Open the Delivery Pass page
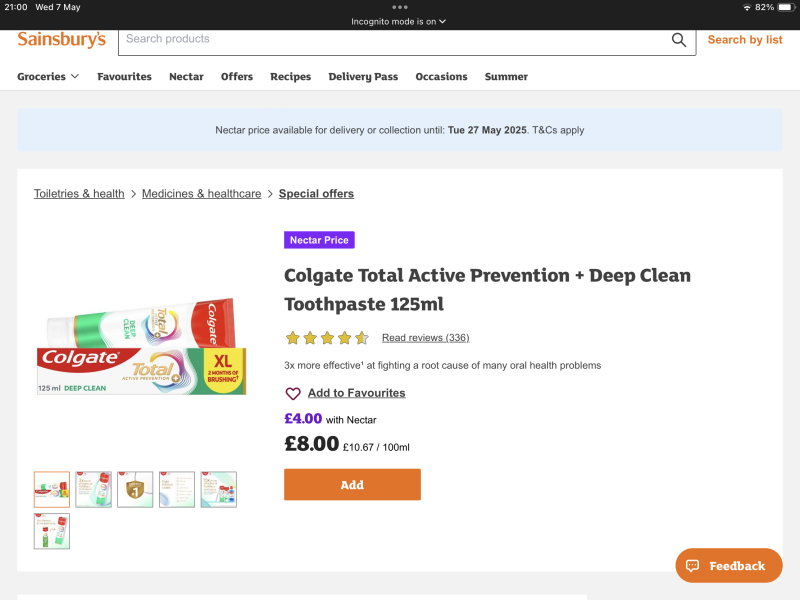Viewport: 800px width, 600px height. 363,76
